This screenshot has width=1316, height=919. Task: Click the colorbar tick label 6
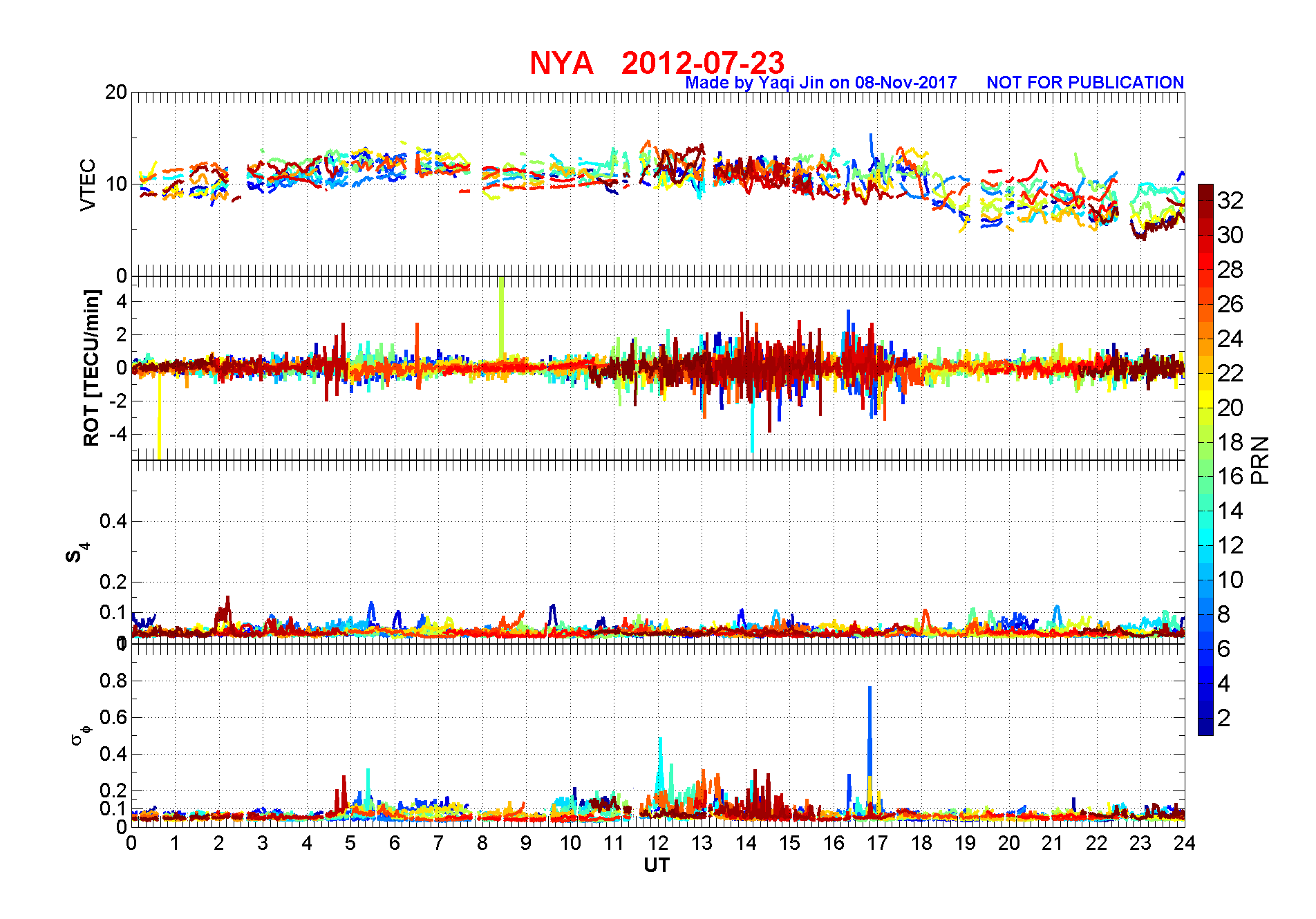click(1223, 649)
